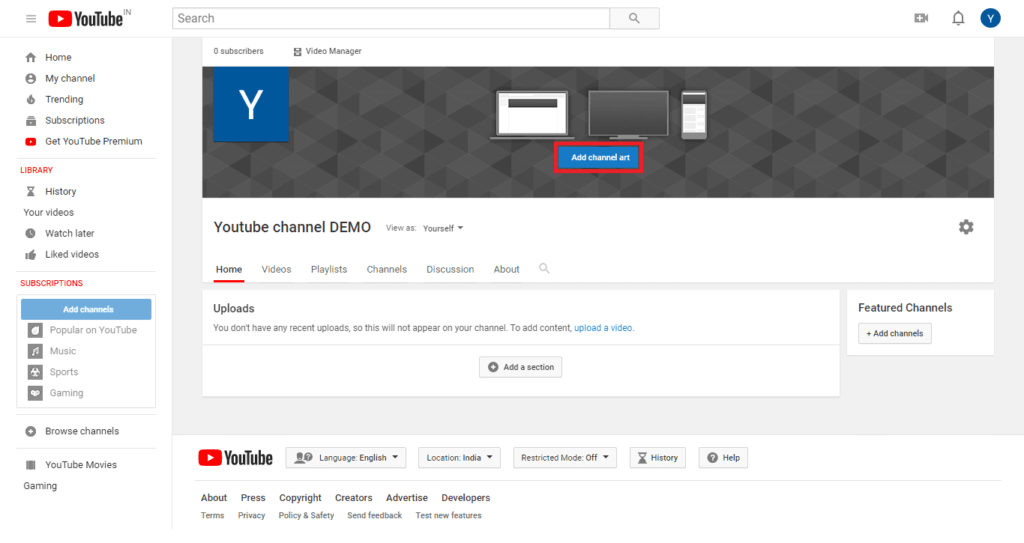
Task: Click the footer Help button
Action: point(723,457)
